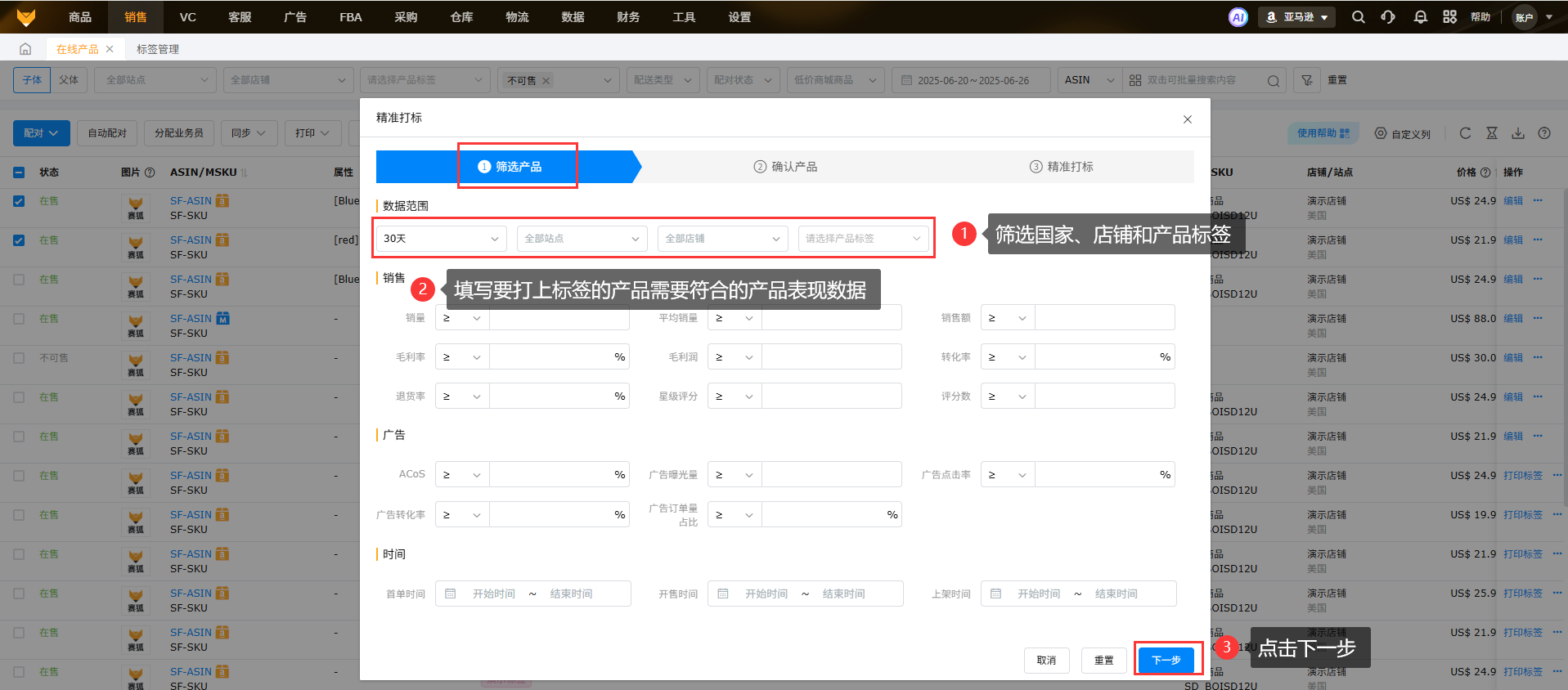This screenshot has width=1568, height=690.
Task: Check the checkbox of the 不可售 row
Action: pos(19,358)
